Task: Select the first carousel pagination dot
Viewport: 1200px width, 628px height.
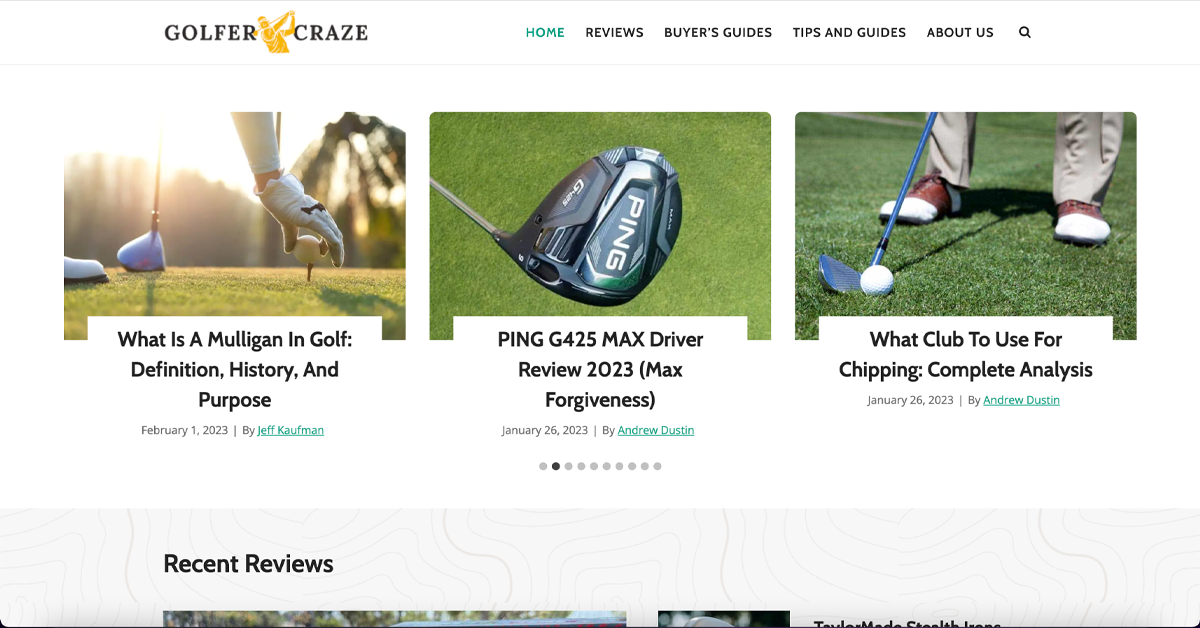Action: (x=543, y=466)
